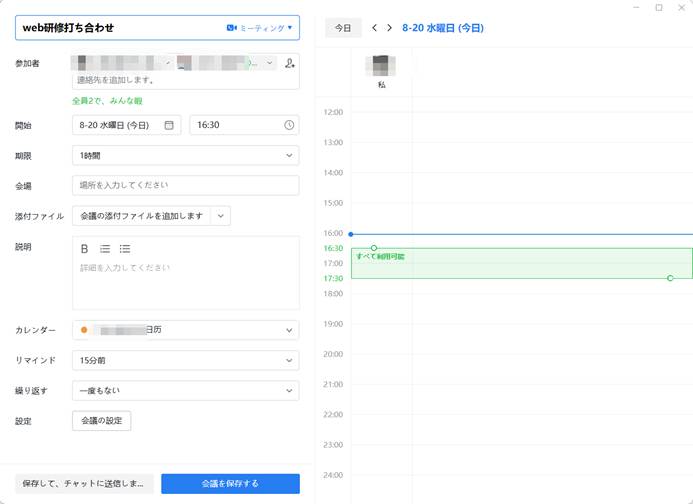The height and width of the screenshot is (504, 693).
Task: Toggle bold formatting in description
Action: click(84, 249)
